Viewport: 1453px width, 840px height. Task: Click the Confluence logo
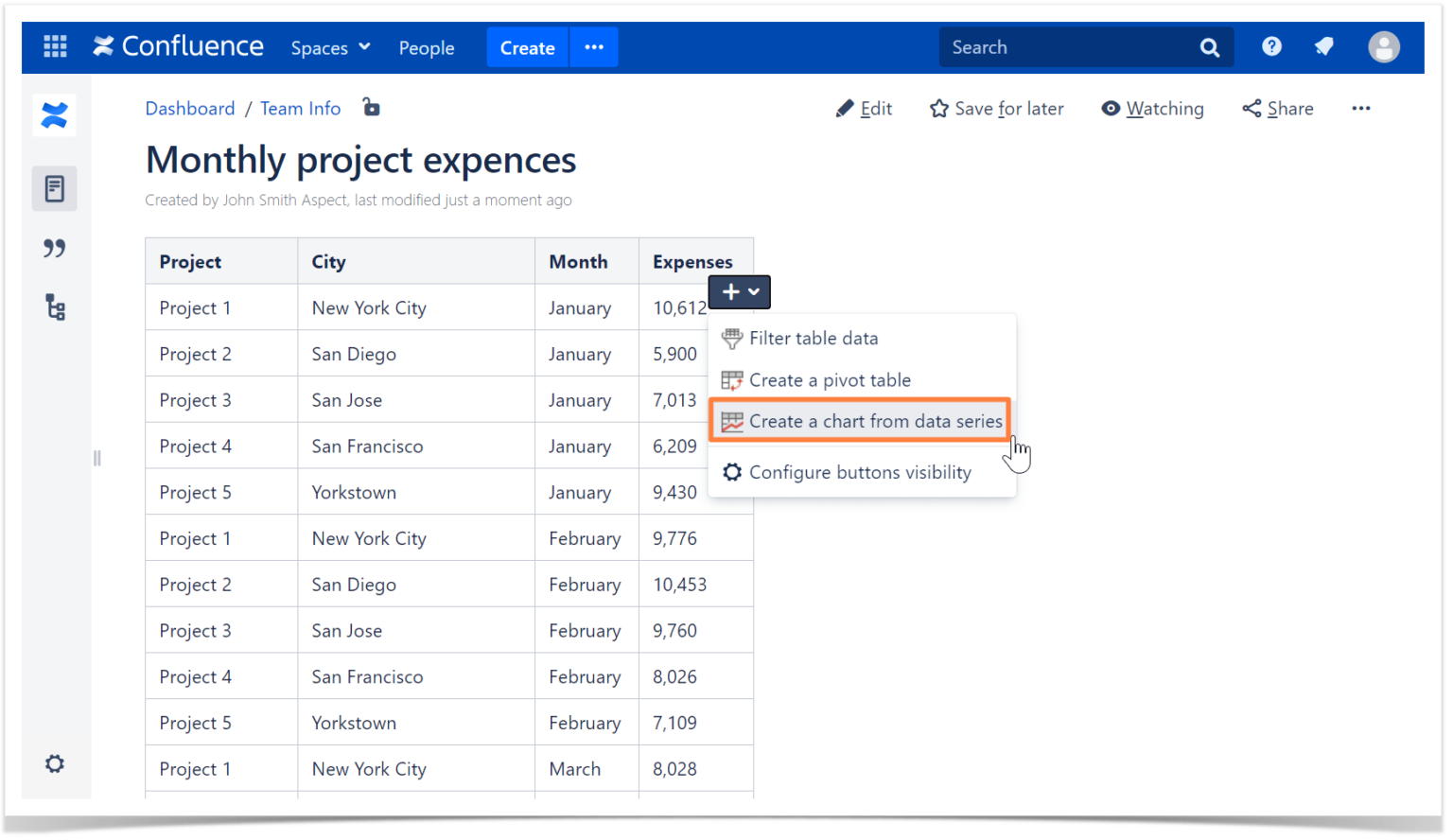pos(178,45)
